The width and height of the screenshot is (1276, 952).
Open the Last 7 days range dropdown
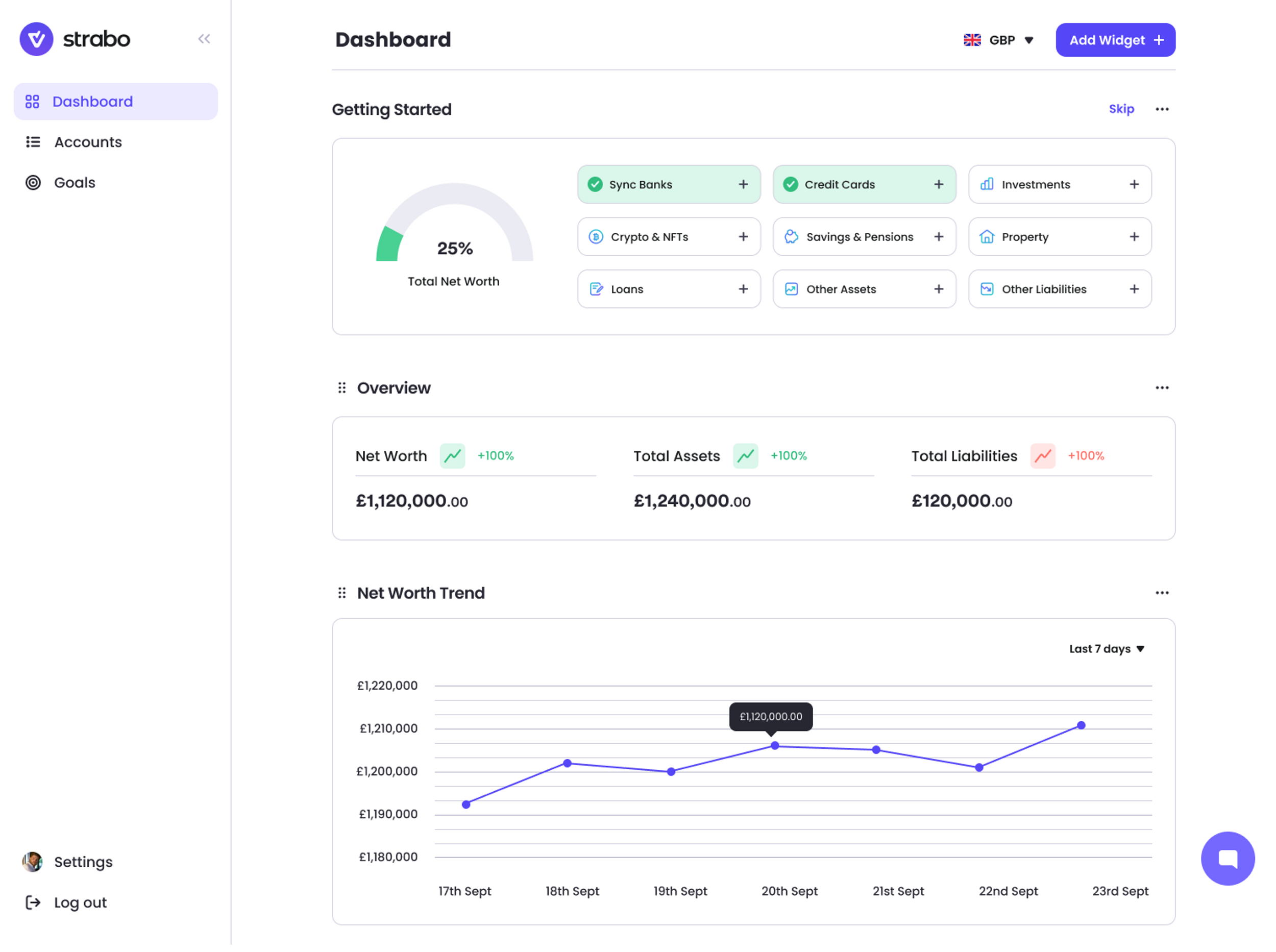coord(1106,648)
